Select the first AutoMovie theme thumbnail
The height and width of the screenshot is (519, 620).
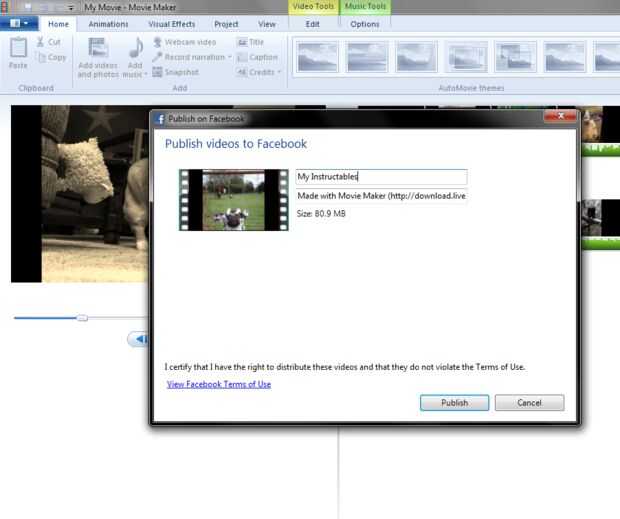click(318, 57)
